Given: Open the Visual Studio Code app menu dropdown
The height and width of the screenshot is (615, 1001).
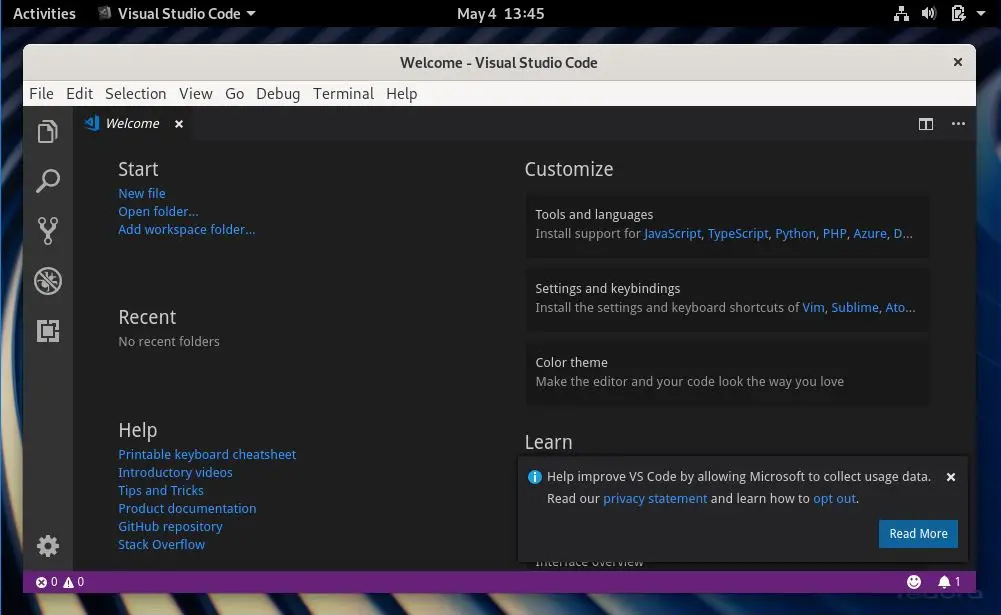Looking at the screenshot, I should (177, 13).
